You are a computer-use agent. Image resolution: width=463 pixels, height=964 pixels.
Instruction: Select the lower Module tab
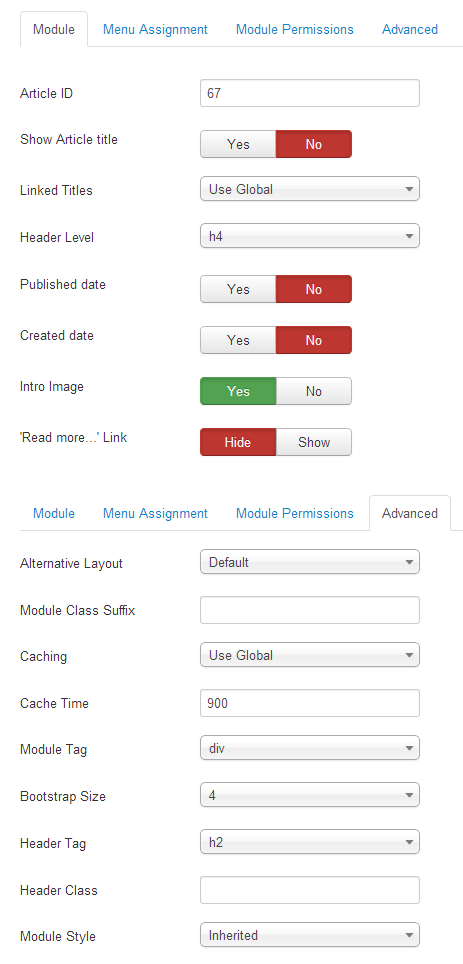tap(53, 513)
